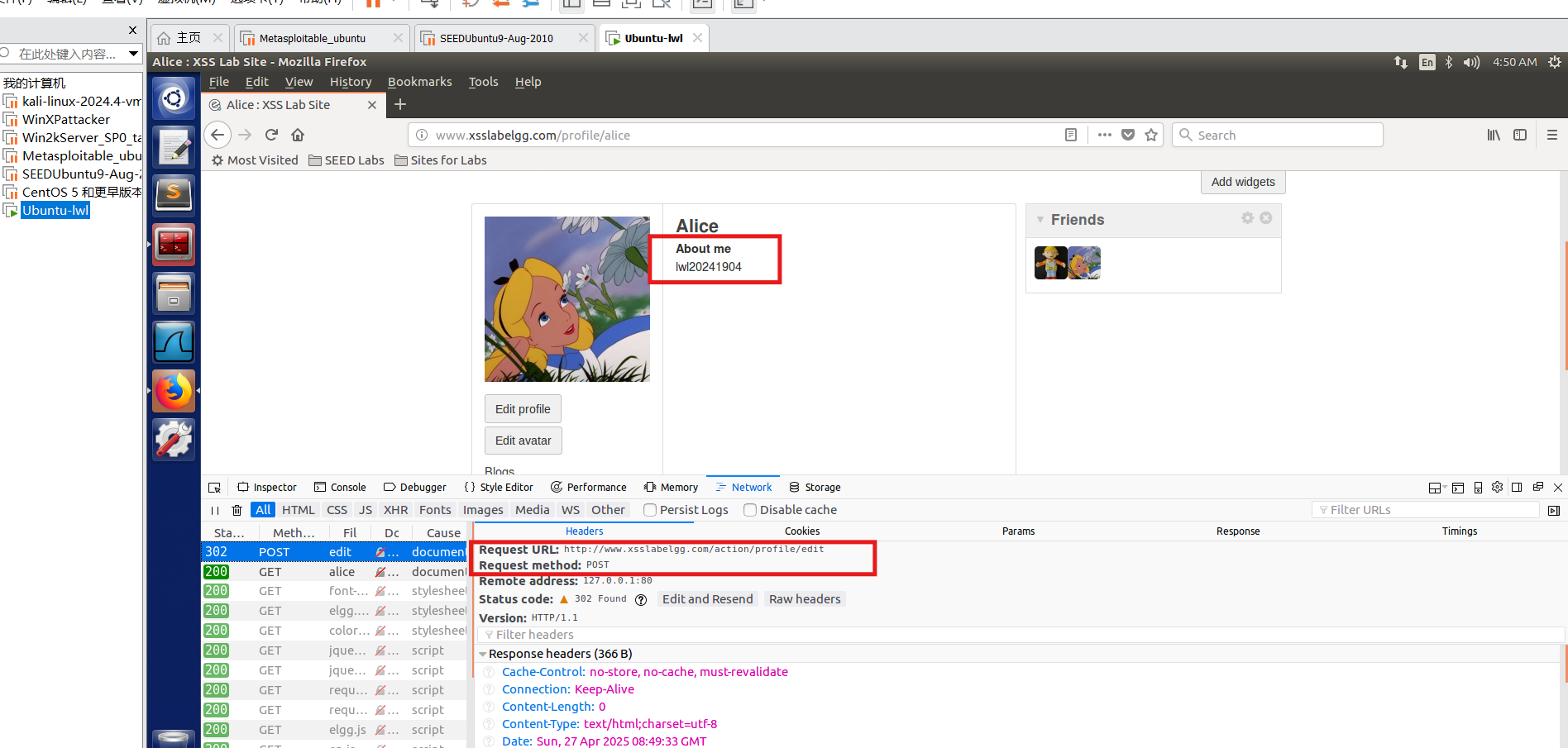Image resolution: width=1568 pixels, height=748 pixels.
Task: Open page actions three-dot menu
Action: [1105, 135]
